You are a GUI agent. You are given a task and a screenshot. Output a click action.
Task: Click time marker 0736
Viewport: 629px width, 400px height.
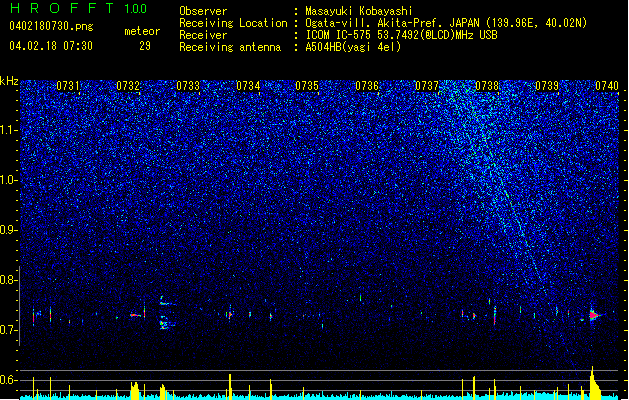367,86
